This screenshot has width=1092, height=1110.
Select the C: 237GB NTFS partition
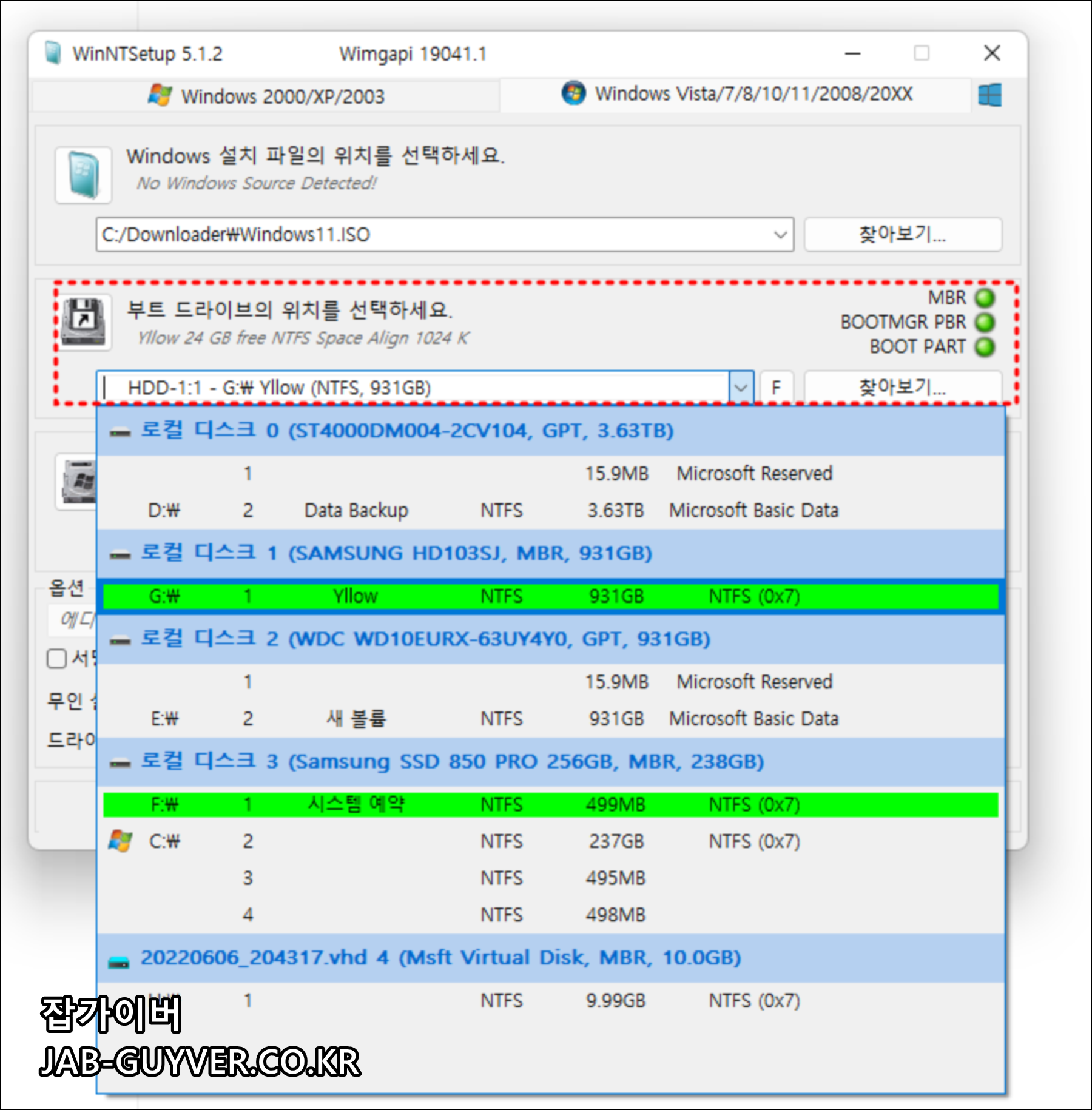pos(550,841)
